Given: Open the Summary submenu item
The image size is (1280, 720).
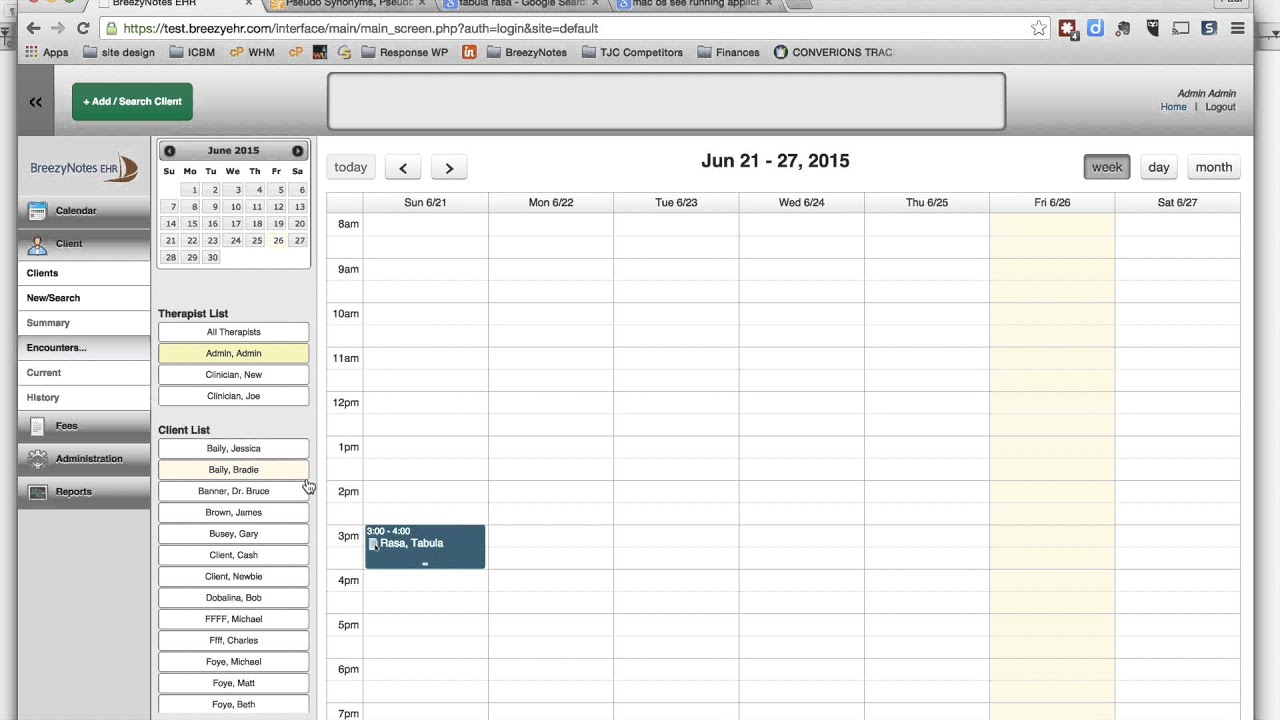Looking at the screenshot, I should tap(84, 323).
